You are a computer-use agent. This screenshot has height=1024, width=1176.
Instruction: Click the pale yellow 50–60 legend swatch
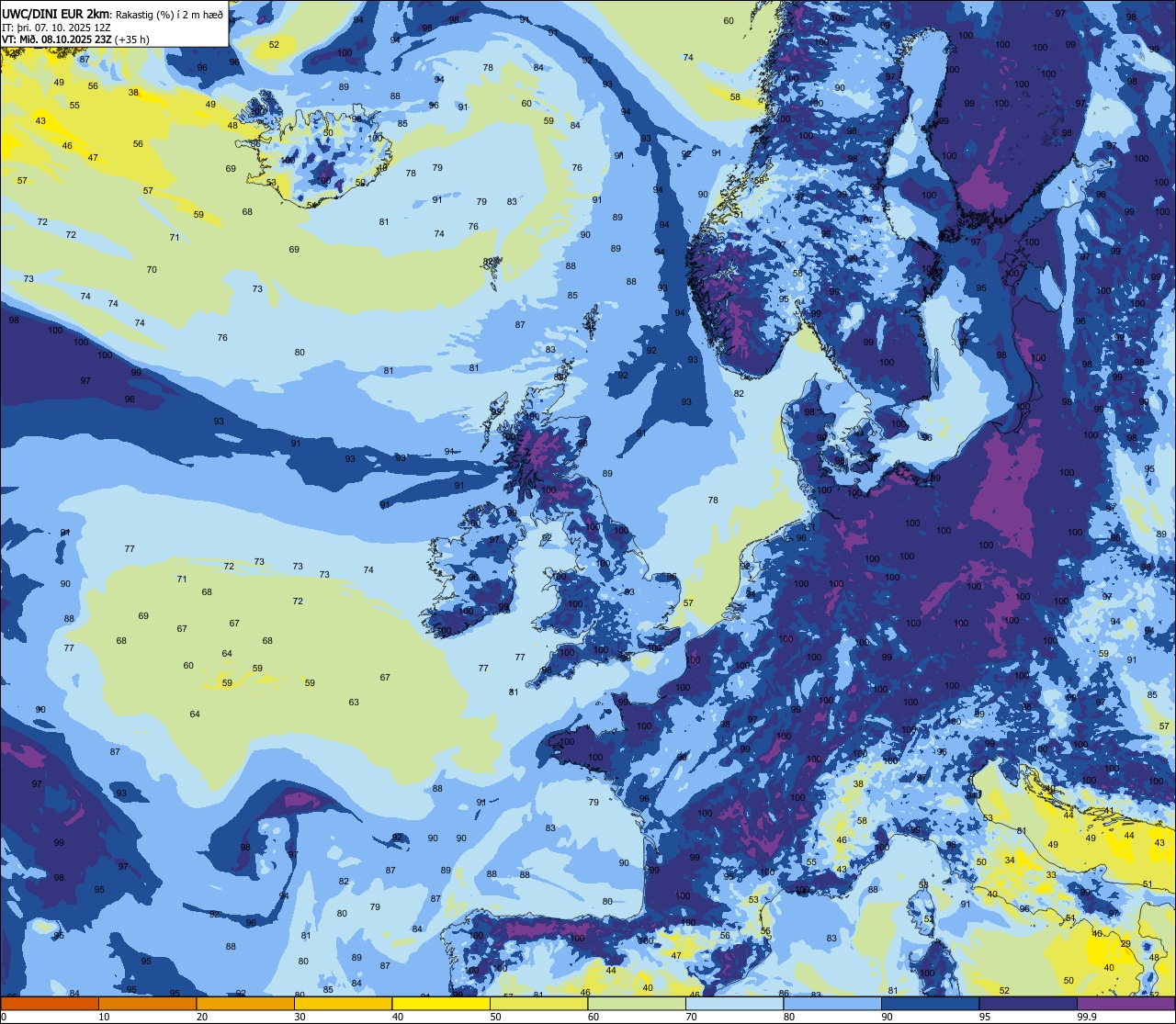coord(539,1003)
